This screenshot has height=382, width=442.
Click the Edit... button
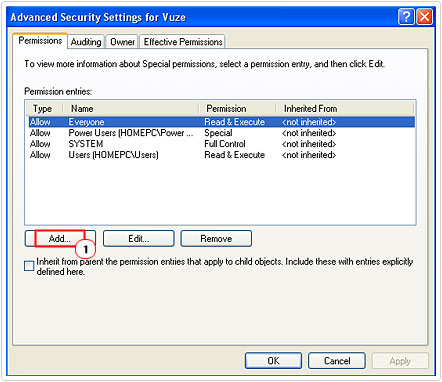click(139, 239)
